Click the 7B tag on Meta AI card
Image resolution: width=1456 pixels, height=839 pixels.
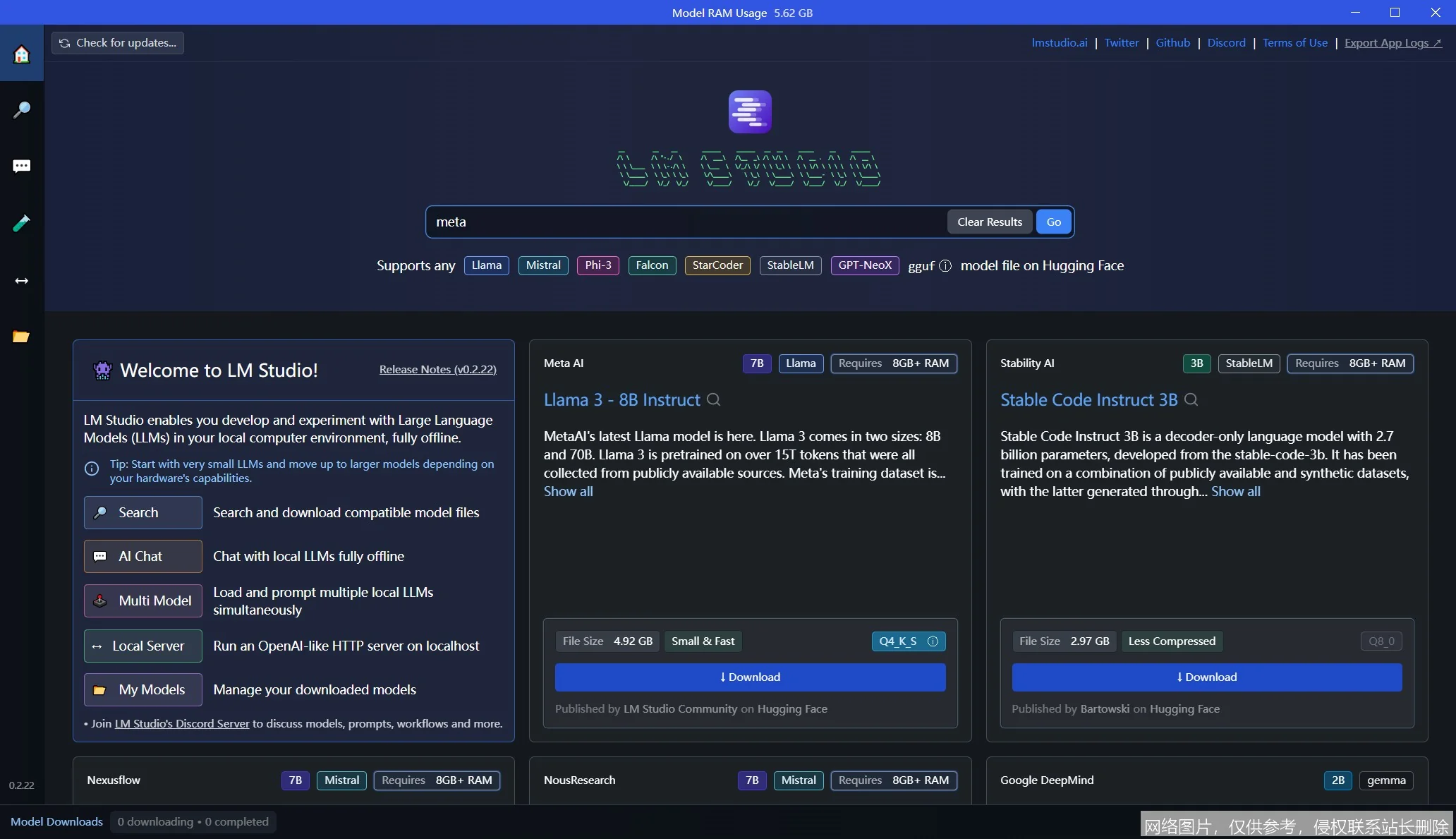tap(757, 363)
